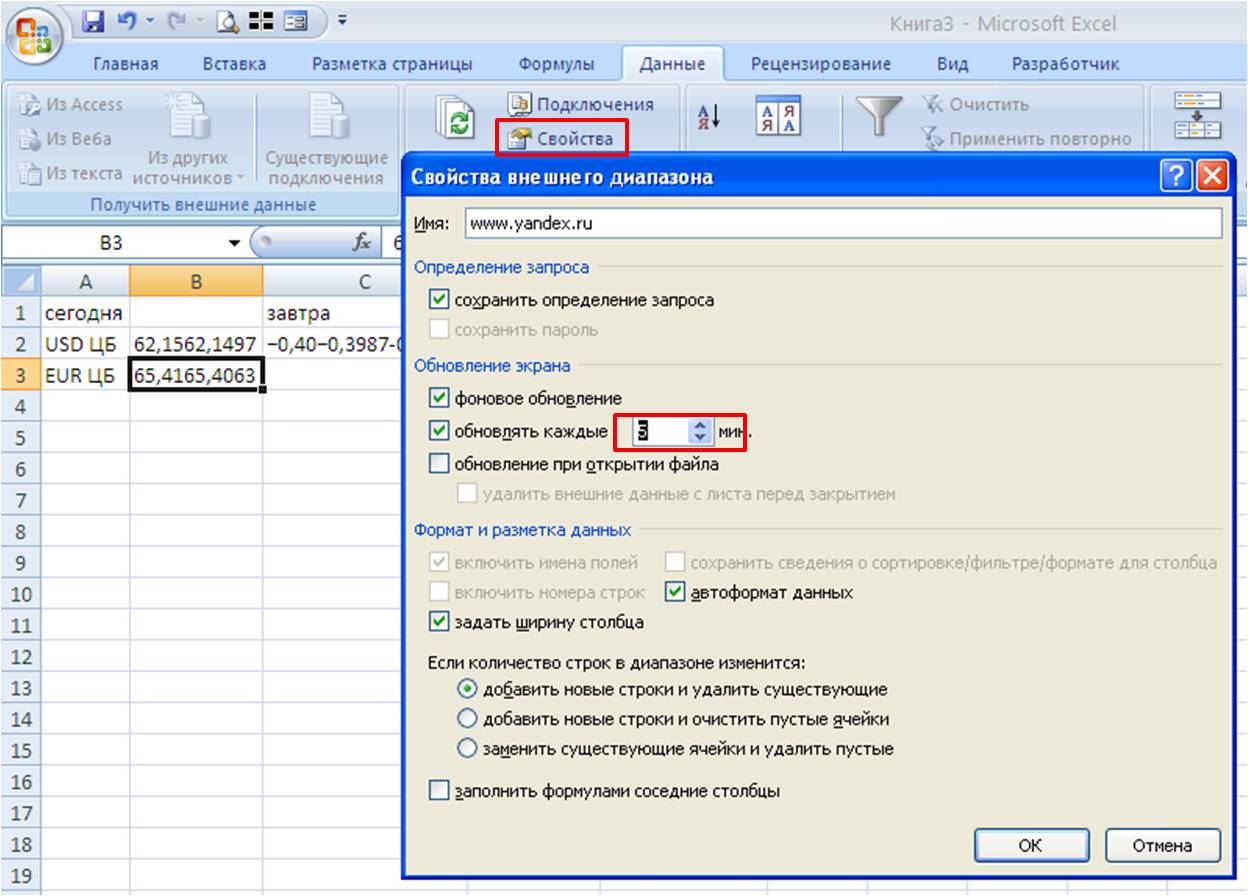This screenshot has height=896, width=1248.
Task: Increase refresh minutes with the spinner
Action: click(698, 425)
